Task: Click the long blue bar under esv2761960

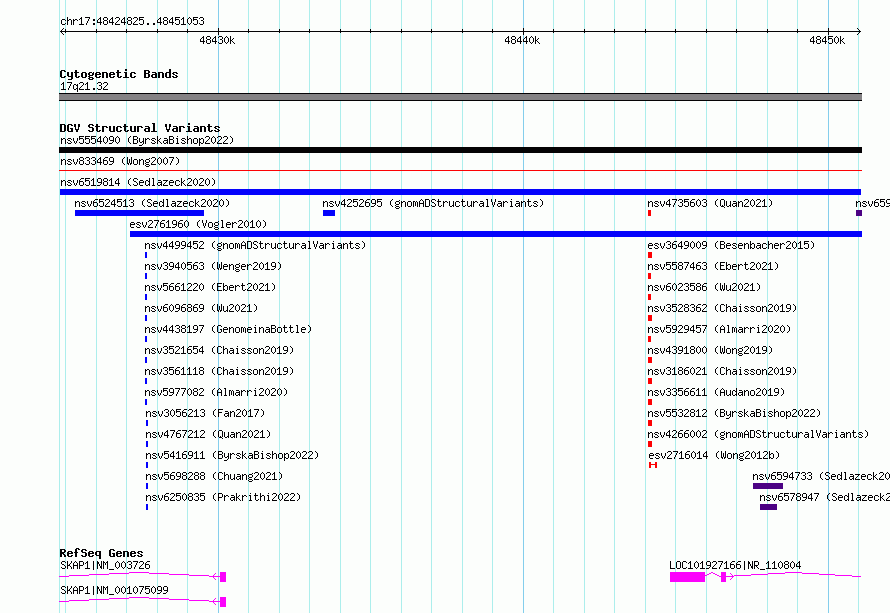Action: click(496, 234)
